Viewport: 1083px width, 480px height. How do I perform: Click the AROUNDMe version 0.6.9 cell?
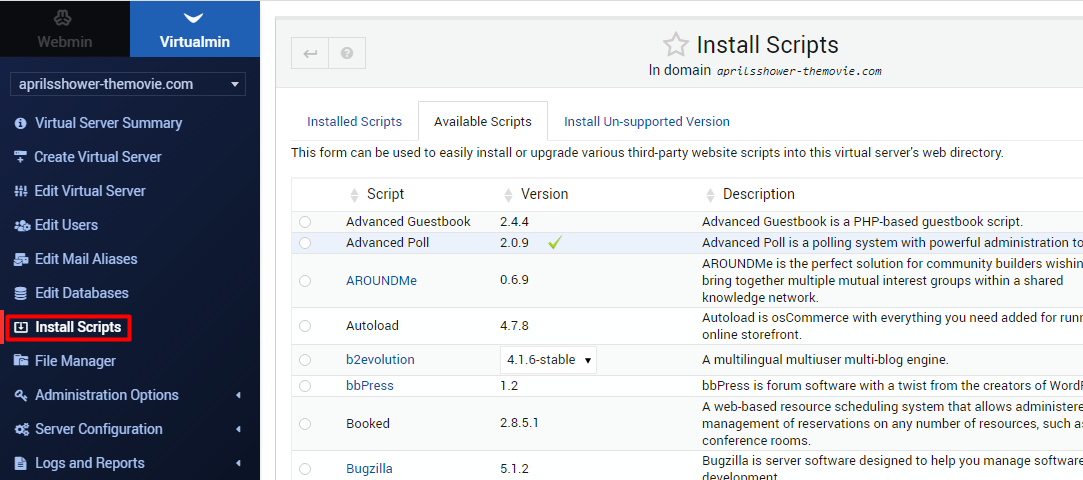pos(515,281)
